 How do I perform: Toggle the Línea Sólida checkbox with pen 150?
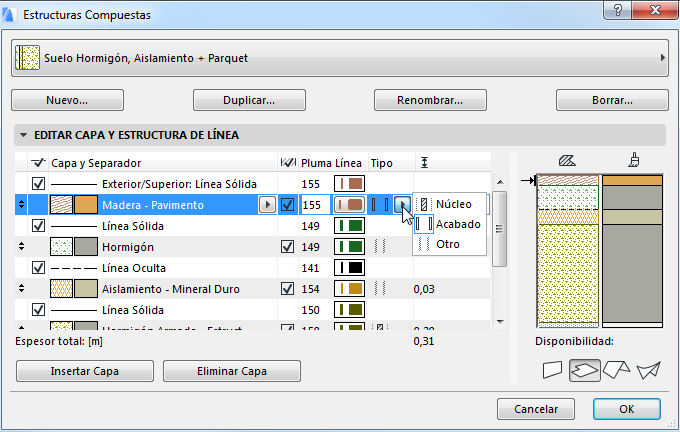(x=38, y=310)
